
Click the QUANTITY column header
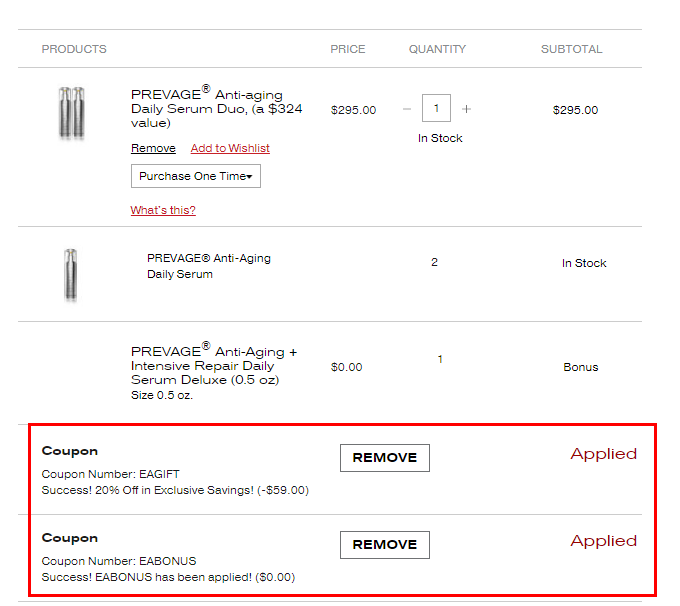tap(437, 49)
